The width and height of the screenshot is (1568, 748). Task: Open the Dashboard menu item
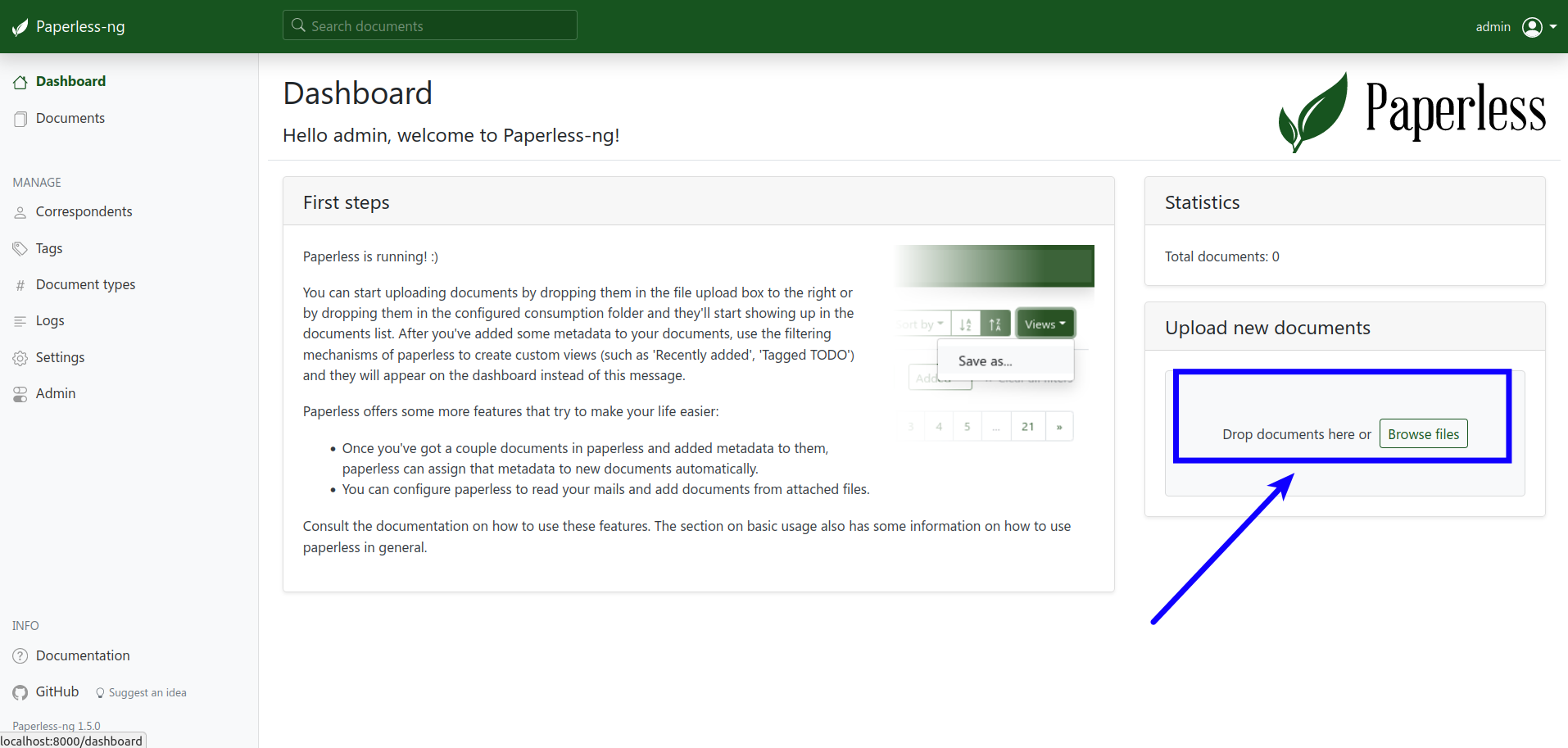[x=70, y=81]
